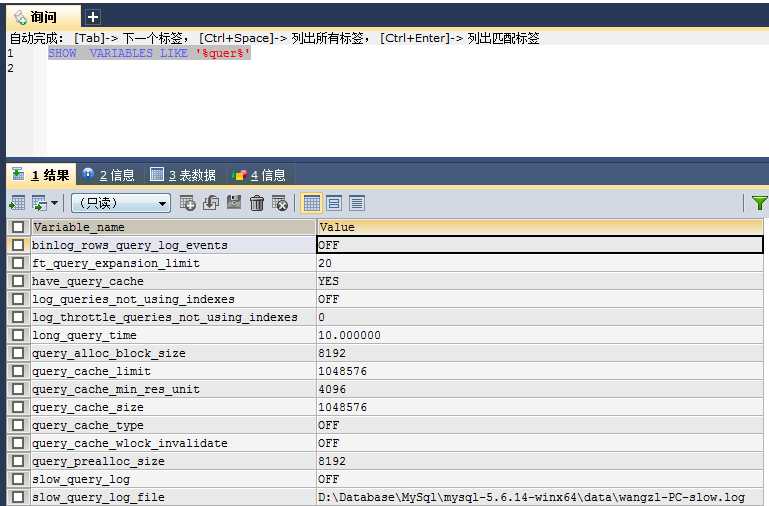Check the ft_query_expansion_limit row checkbox
Screen dimensions: 769x506
[18, 263]
